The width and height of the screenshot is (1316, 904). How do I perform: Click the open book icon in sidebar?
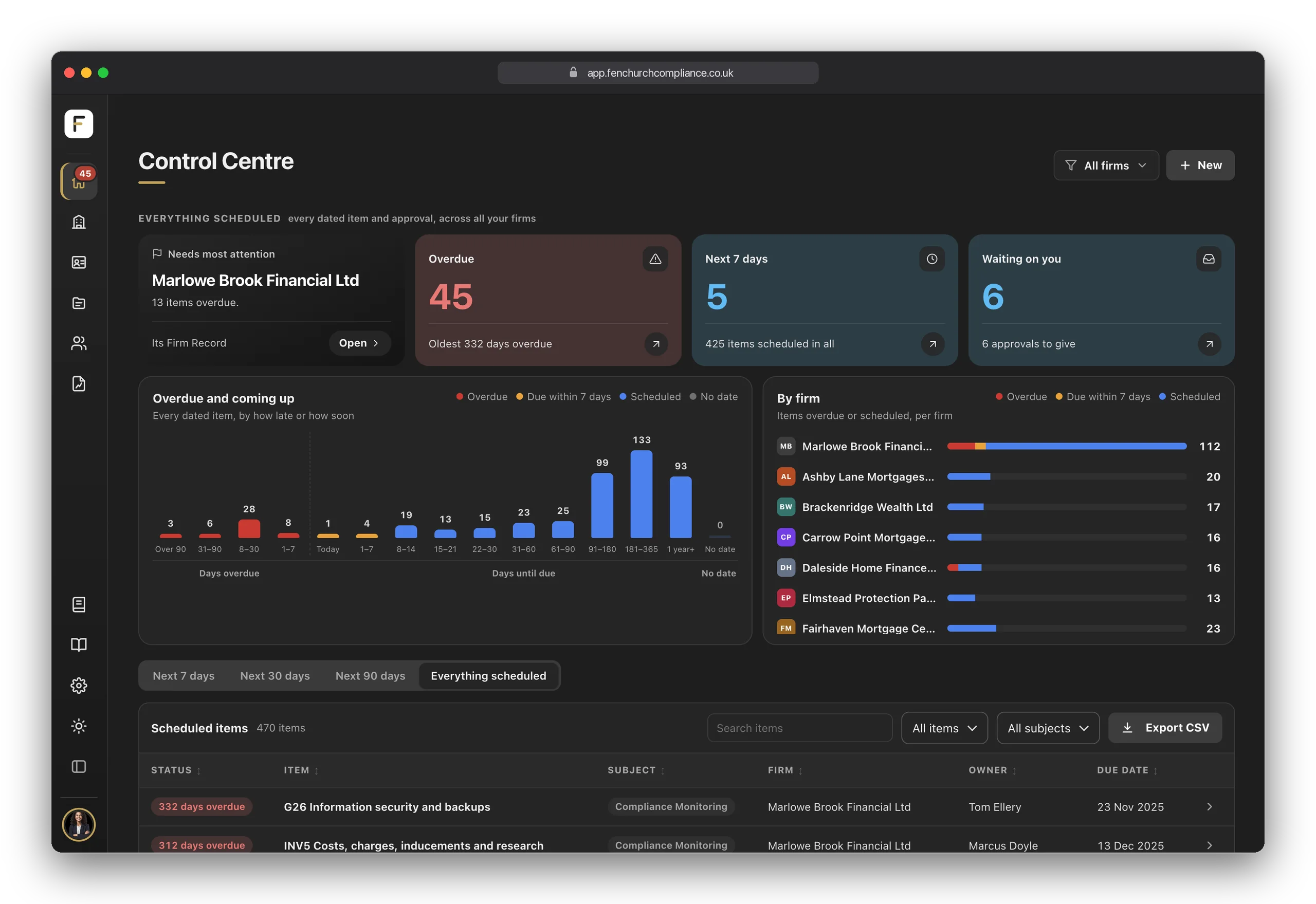pyautogui.click(x=79, y=644)
